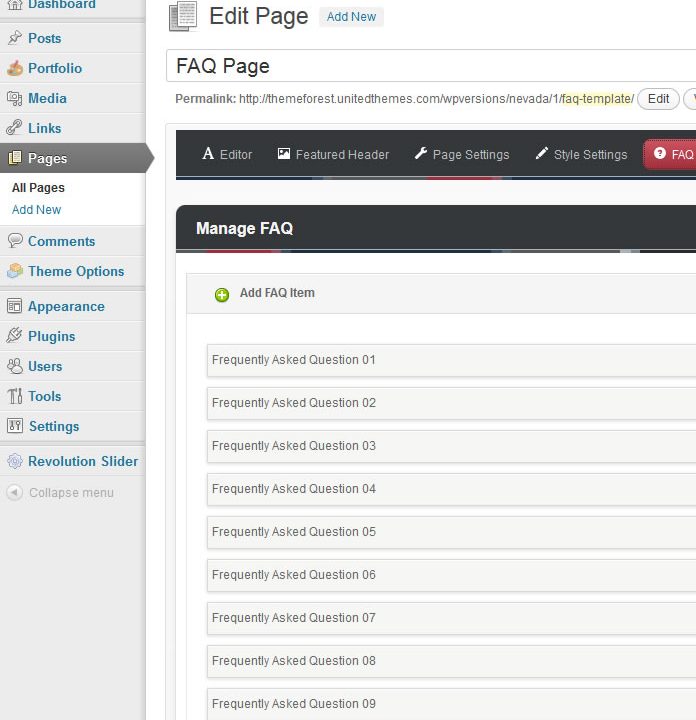This screenshot has height=720, width=696.
Task: Click the Plugins plug icon
Action: [x=14, y=336]
